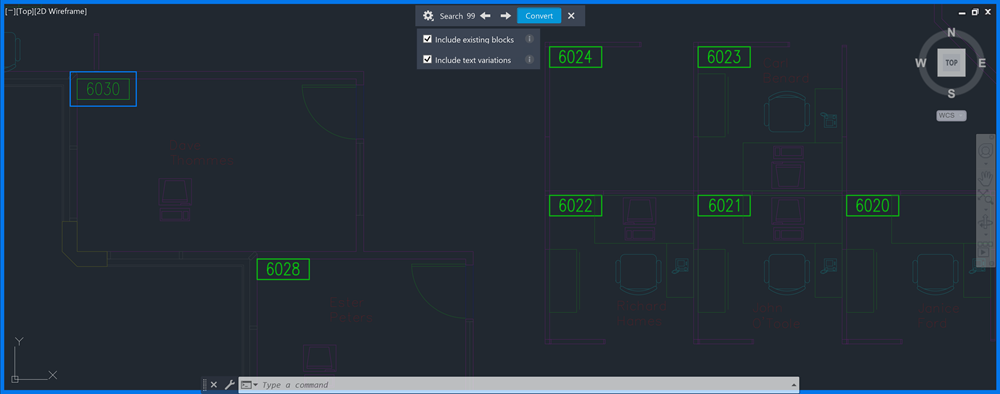The image size is (1000, 394).
Task: Uncheck Include text variations
Action: [x=427, y=60]
